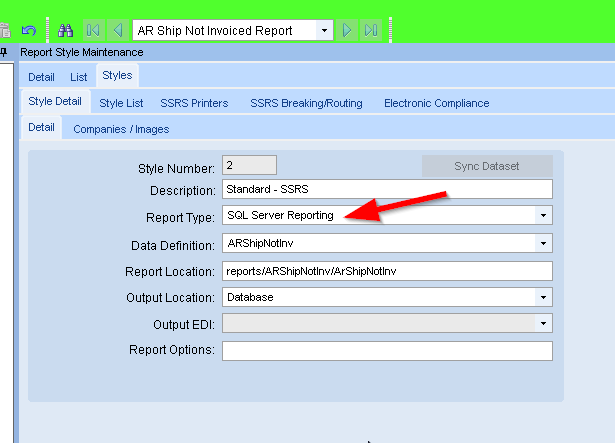615x443 pixels.
Task: Switch to the List tab
Action: pos(78,77)
